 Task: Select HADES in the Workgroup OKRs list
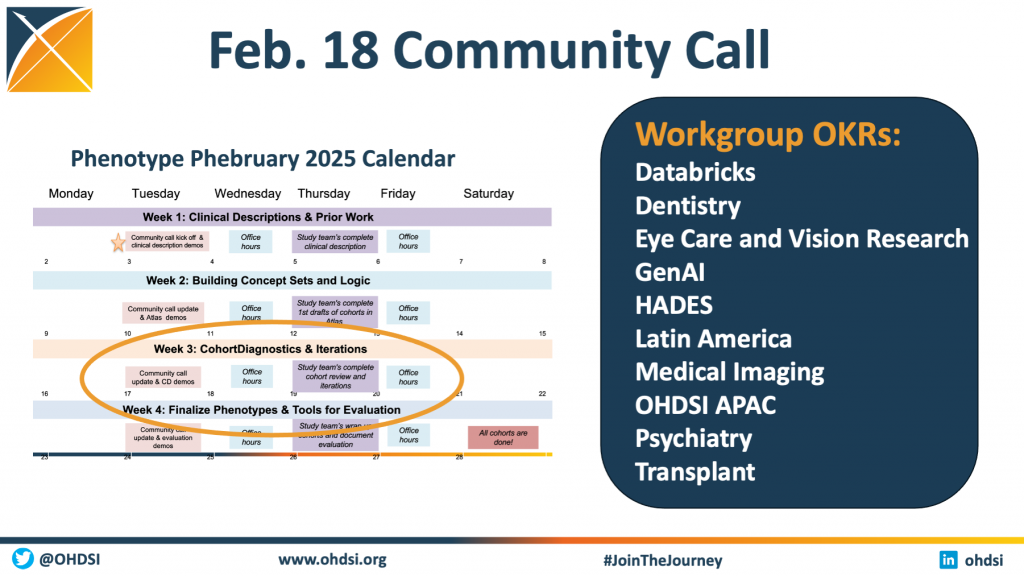(x=674, y=305)
